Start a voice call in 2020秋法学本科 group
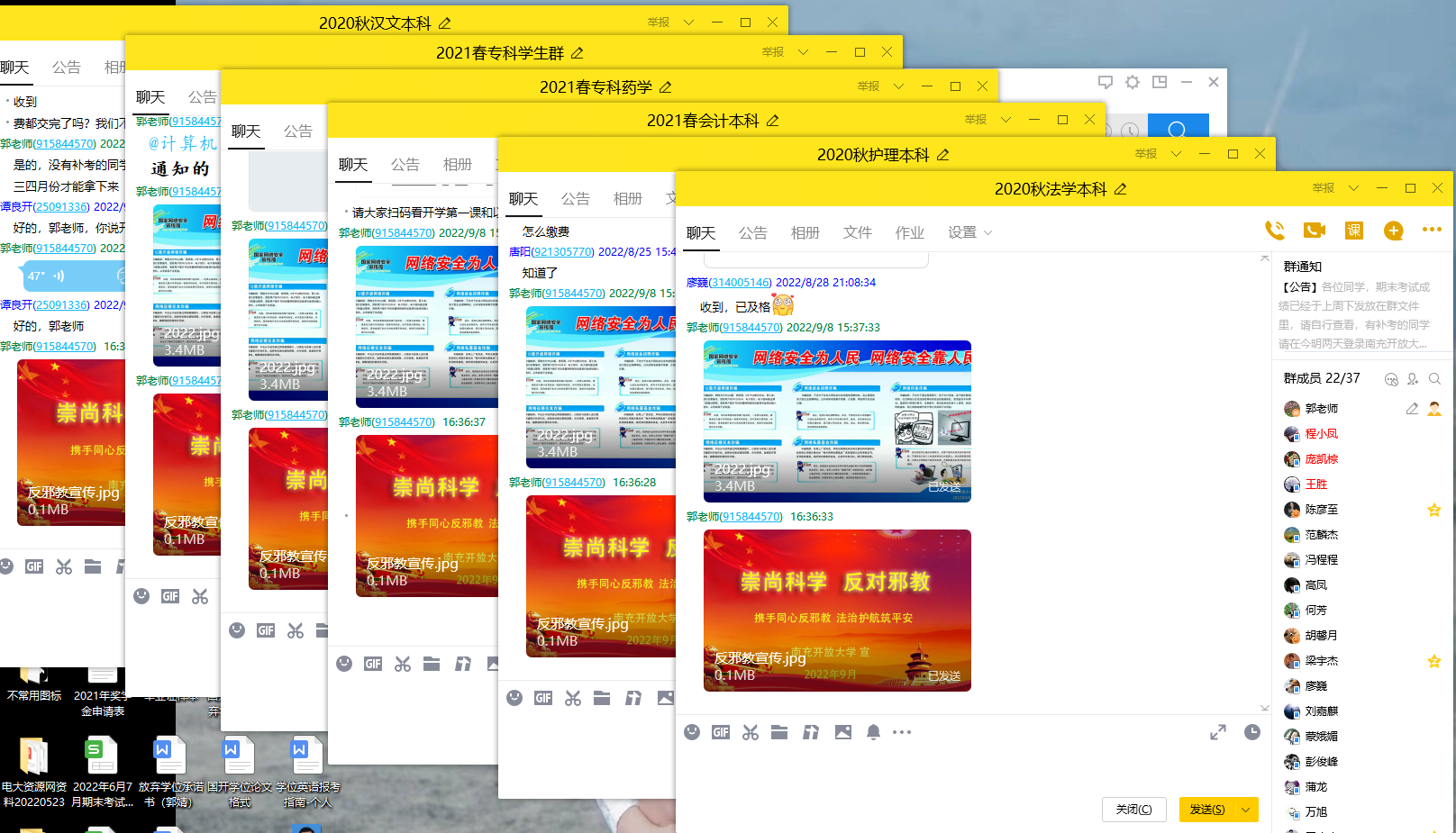This screenshot has width=1456, height=833. click(x=1274, y=231)
